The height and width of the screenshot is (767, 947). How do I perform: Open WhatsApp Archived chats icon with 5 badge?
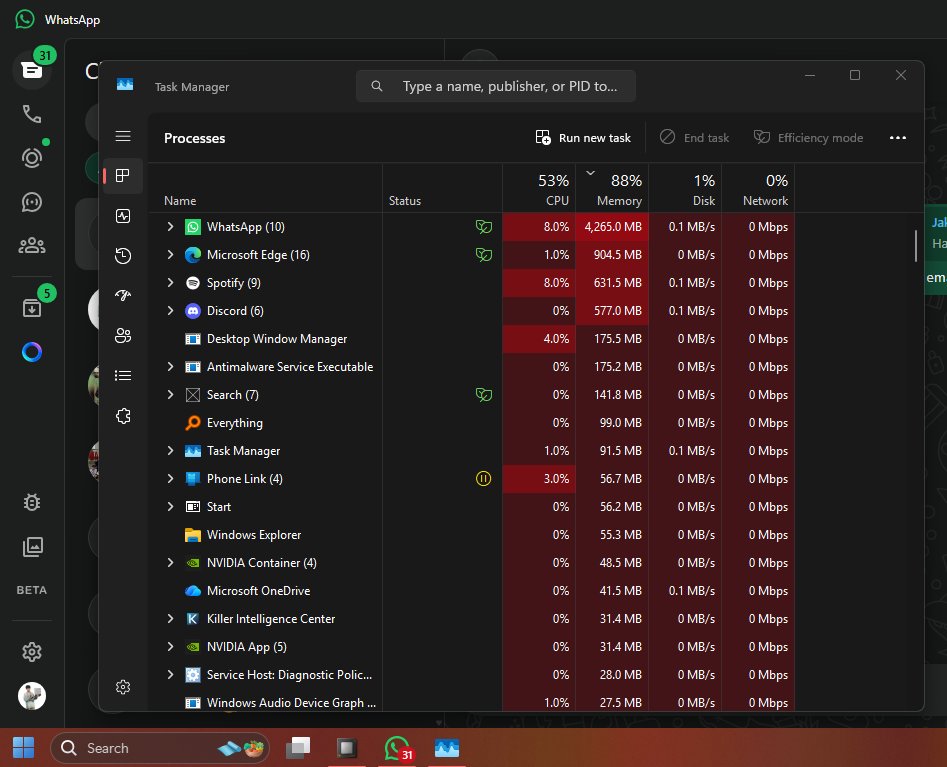click(x=32, y=307)
